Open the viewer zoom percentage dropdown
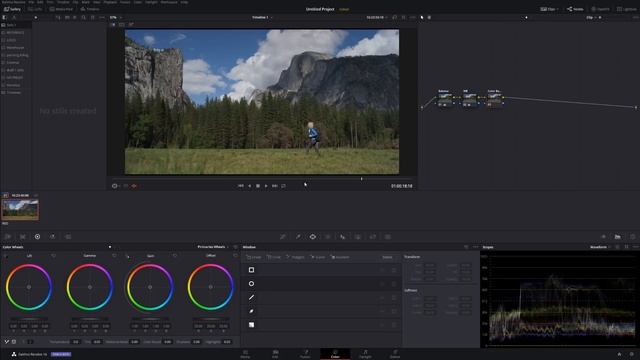This screenshot has height=360, width=640. [116, 18]
